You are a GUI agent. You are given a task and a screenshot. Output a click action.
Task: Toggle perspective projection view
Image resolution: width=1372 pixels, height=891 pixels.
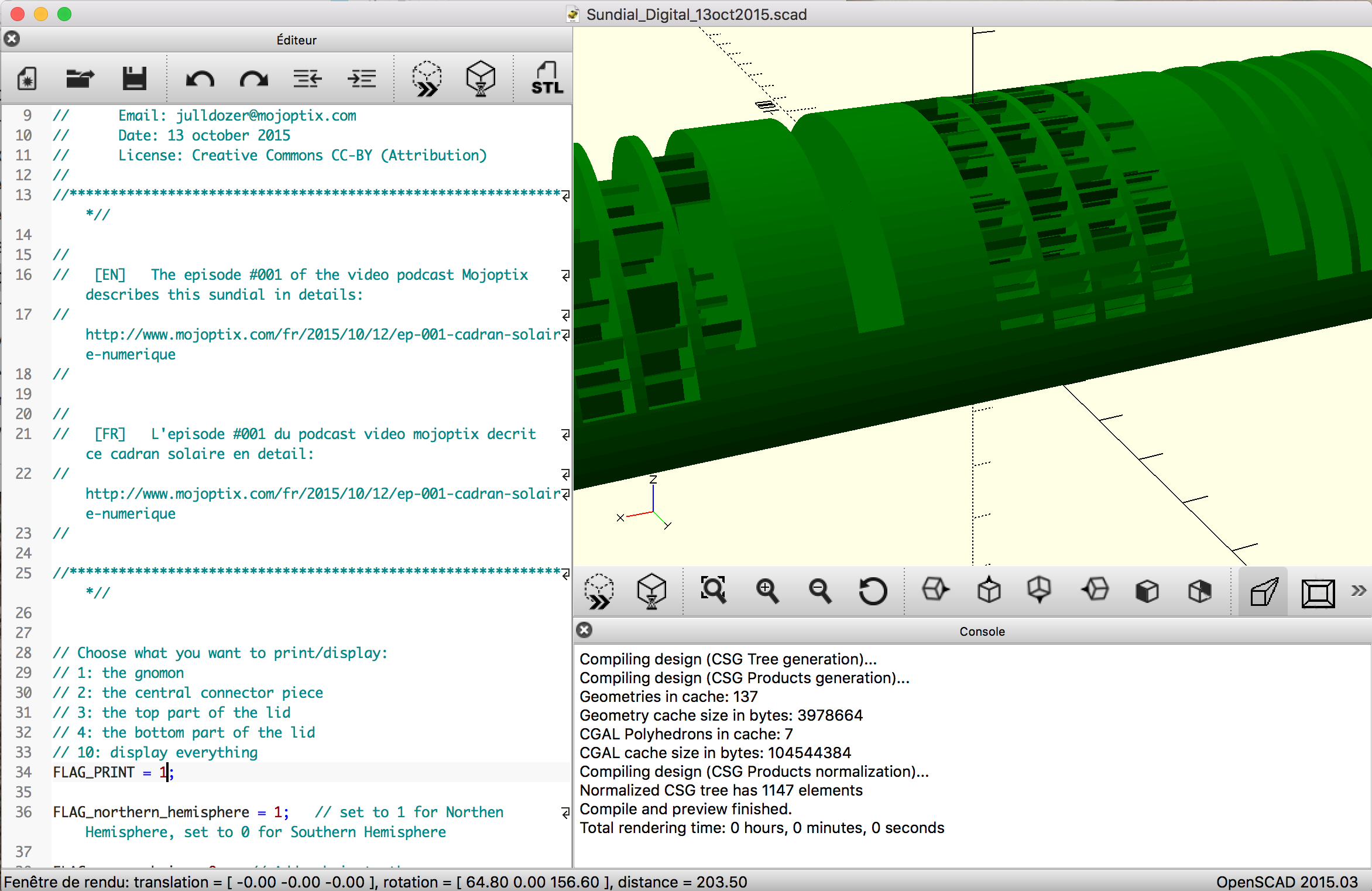(x=1263, y=592)
